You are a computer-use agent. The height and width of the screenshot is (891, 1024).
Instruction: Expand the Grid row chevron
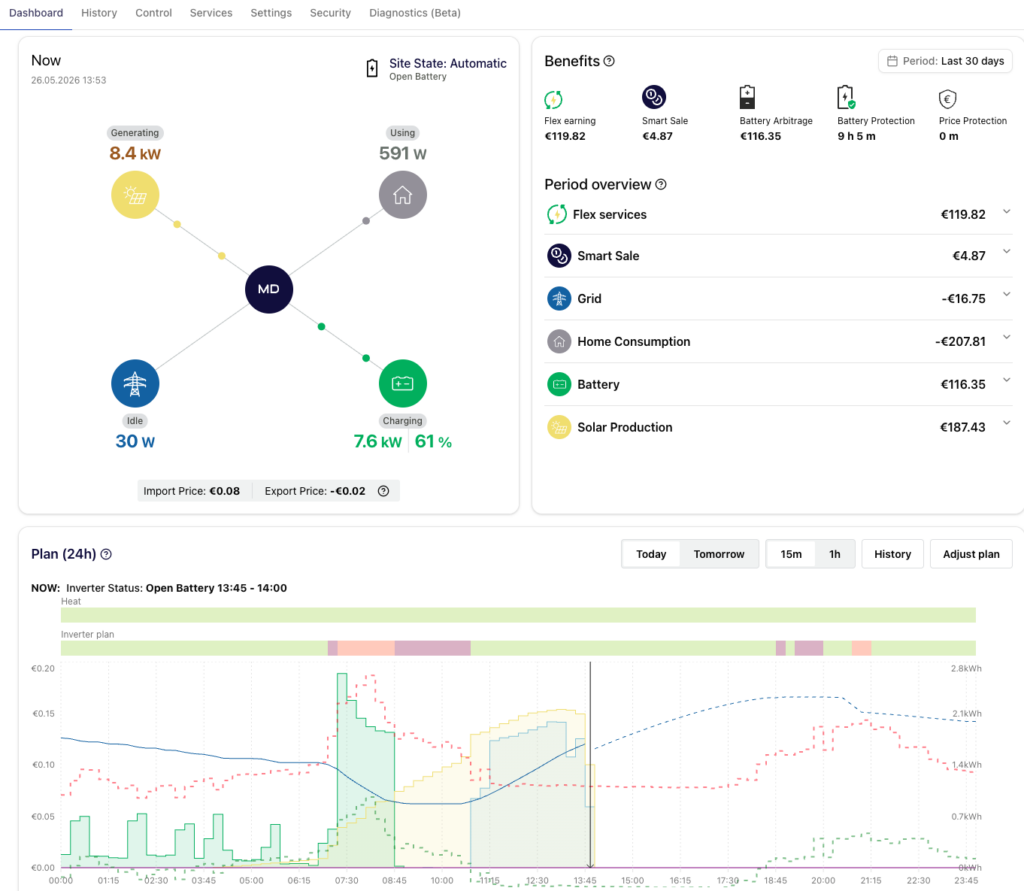point(1006,294)
